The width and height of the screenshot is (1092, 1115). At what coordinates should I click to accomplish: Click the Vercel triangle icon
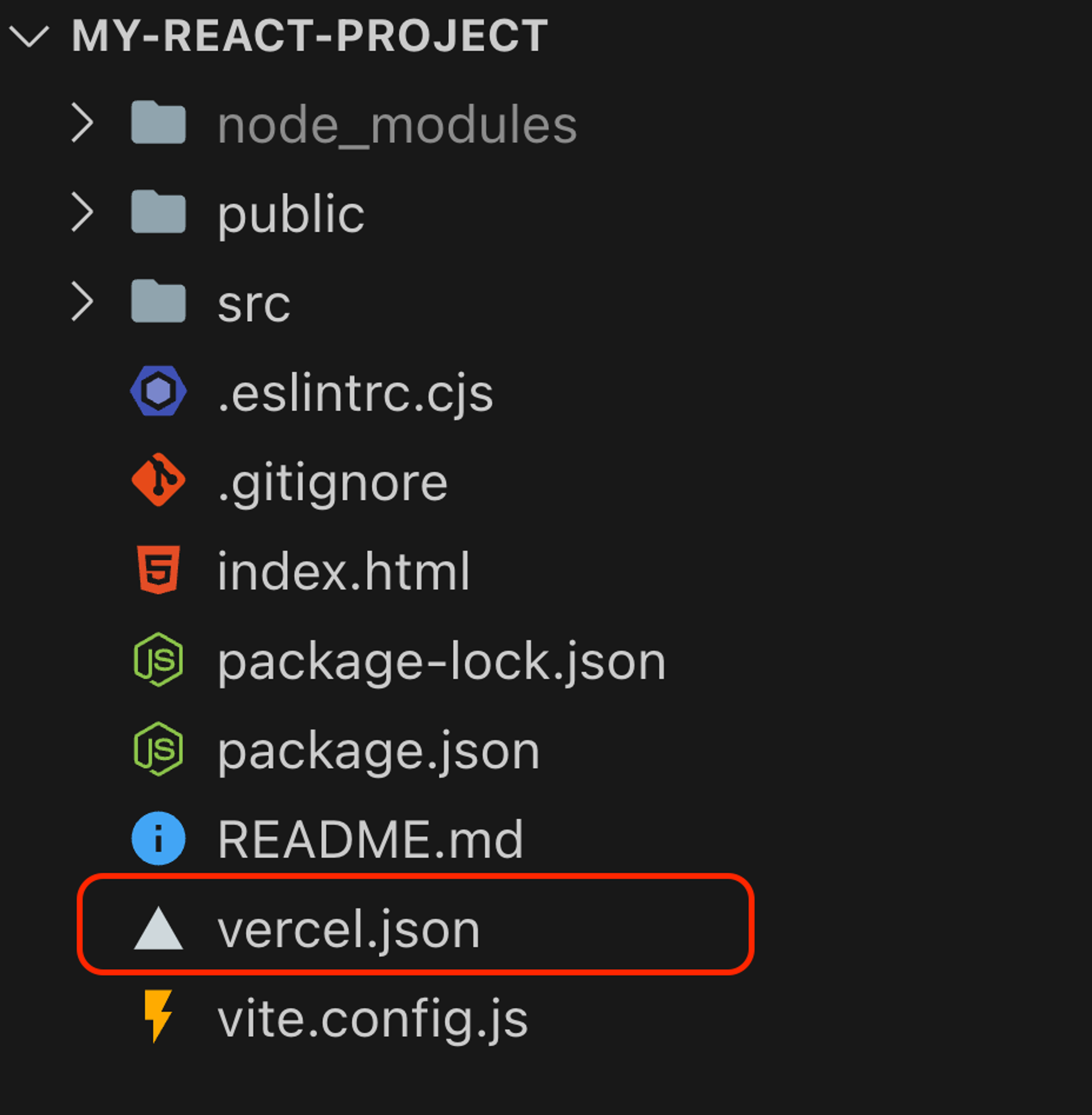[158, 929]
